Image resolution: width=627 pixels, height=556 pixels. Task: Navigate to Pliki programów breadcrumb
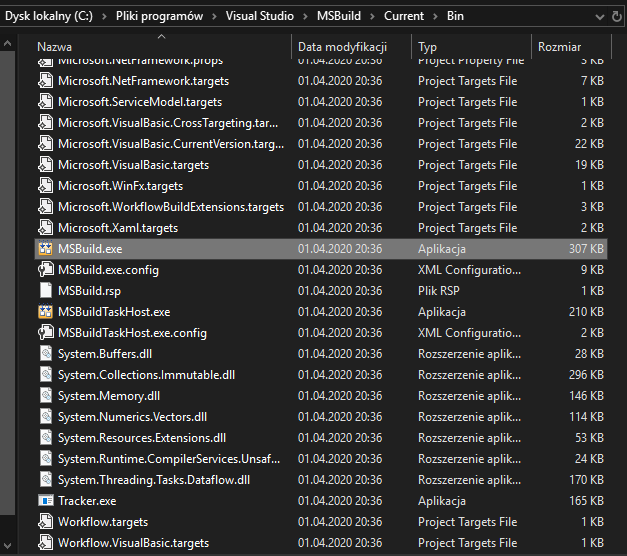[160, 16]
